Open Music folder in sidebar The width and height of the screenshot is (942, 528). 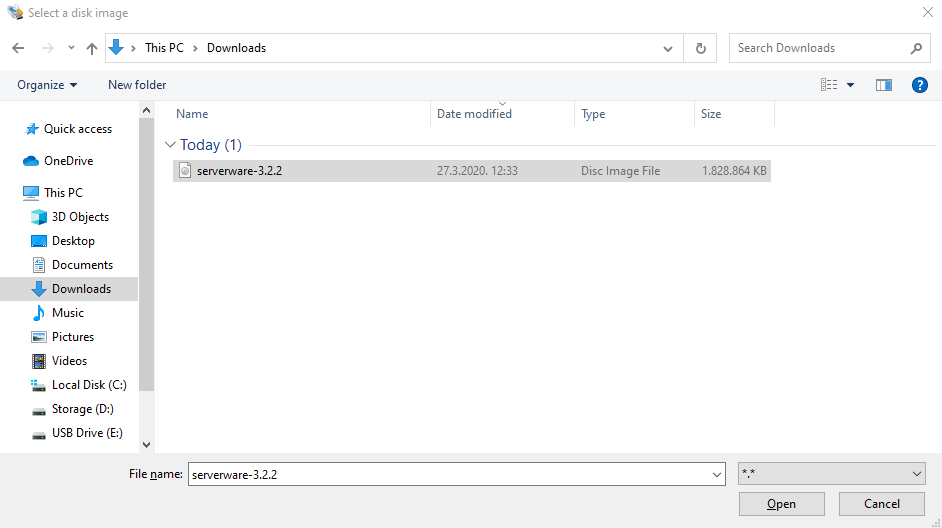tap(68, 313)
